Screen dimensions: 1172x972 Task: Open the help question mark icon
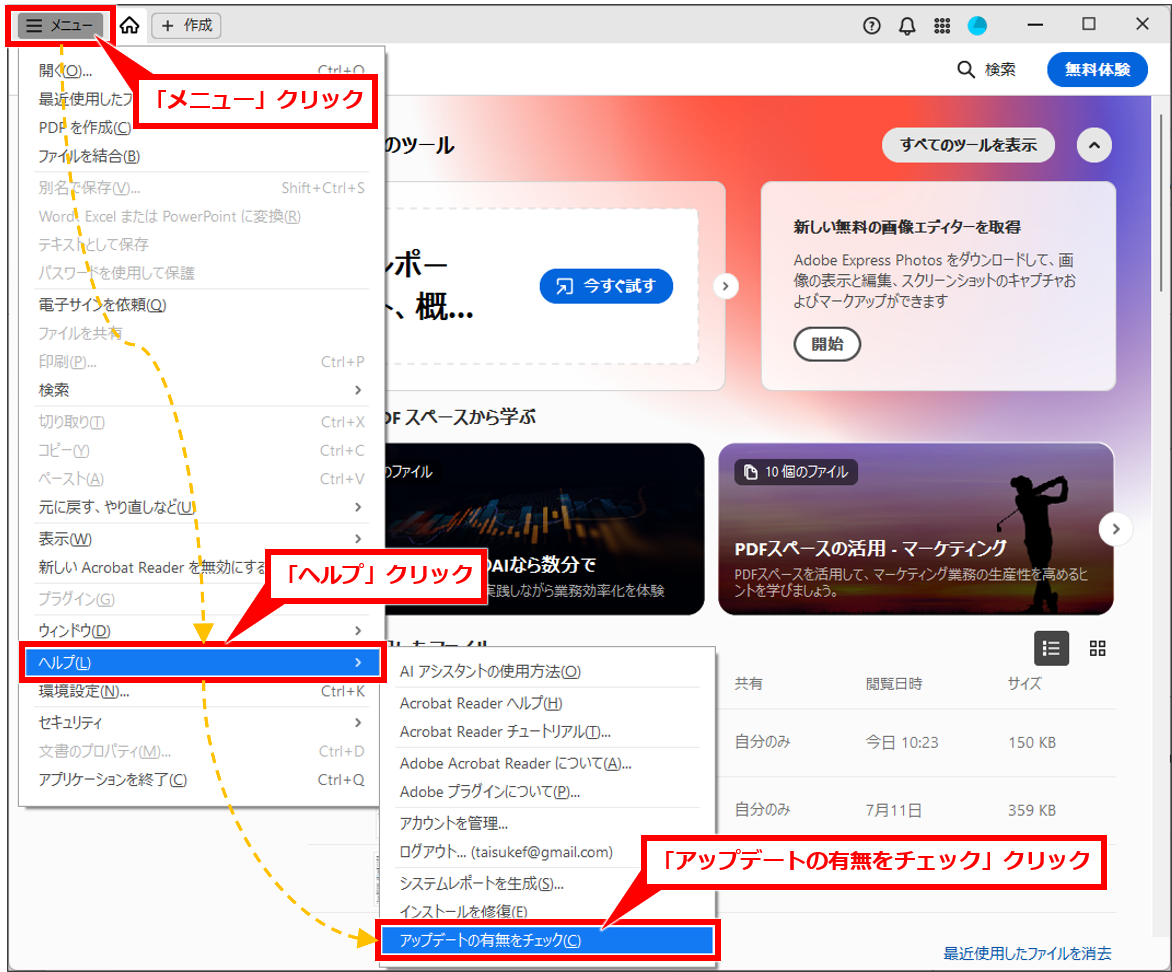click(872, 26)
